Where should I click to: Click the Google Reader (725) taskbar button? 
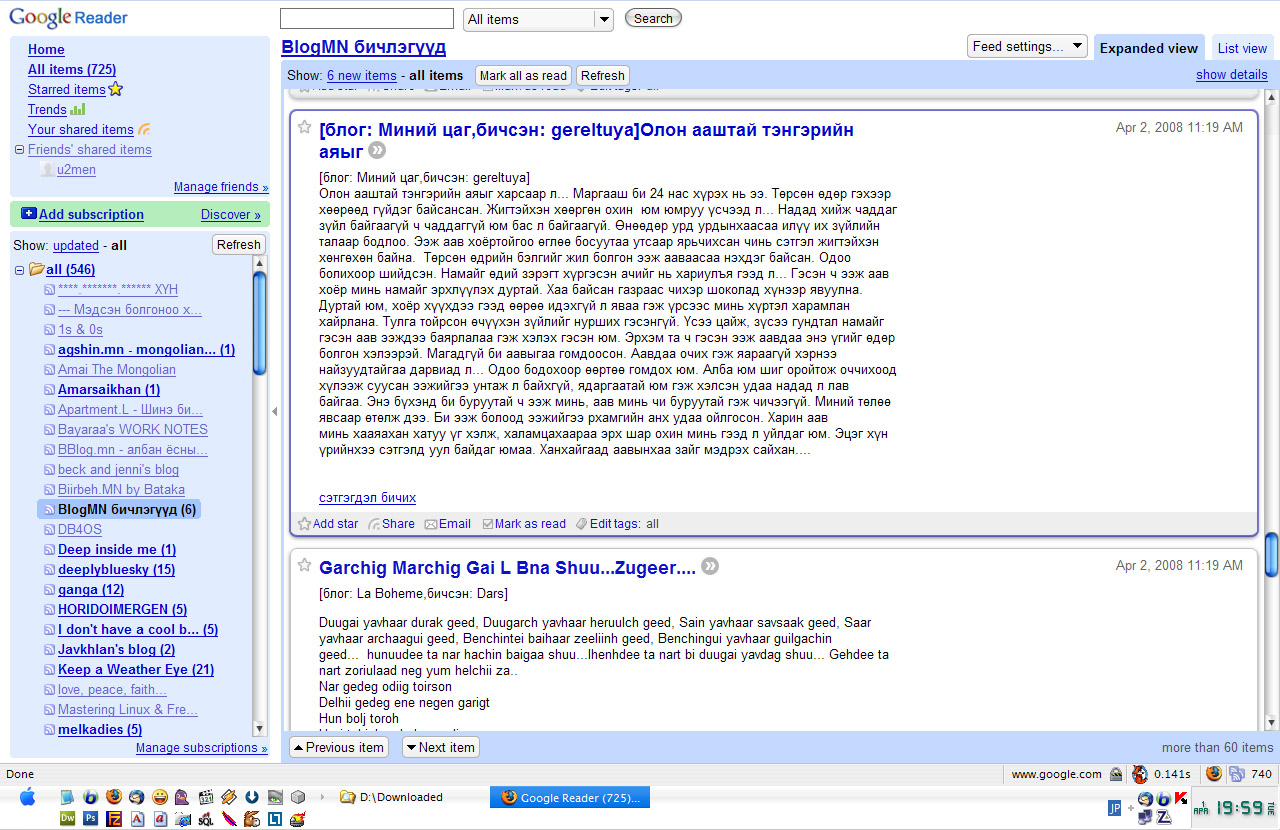click(x=570, y=797)
